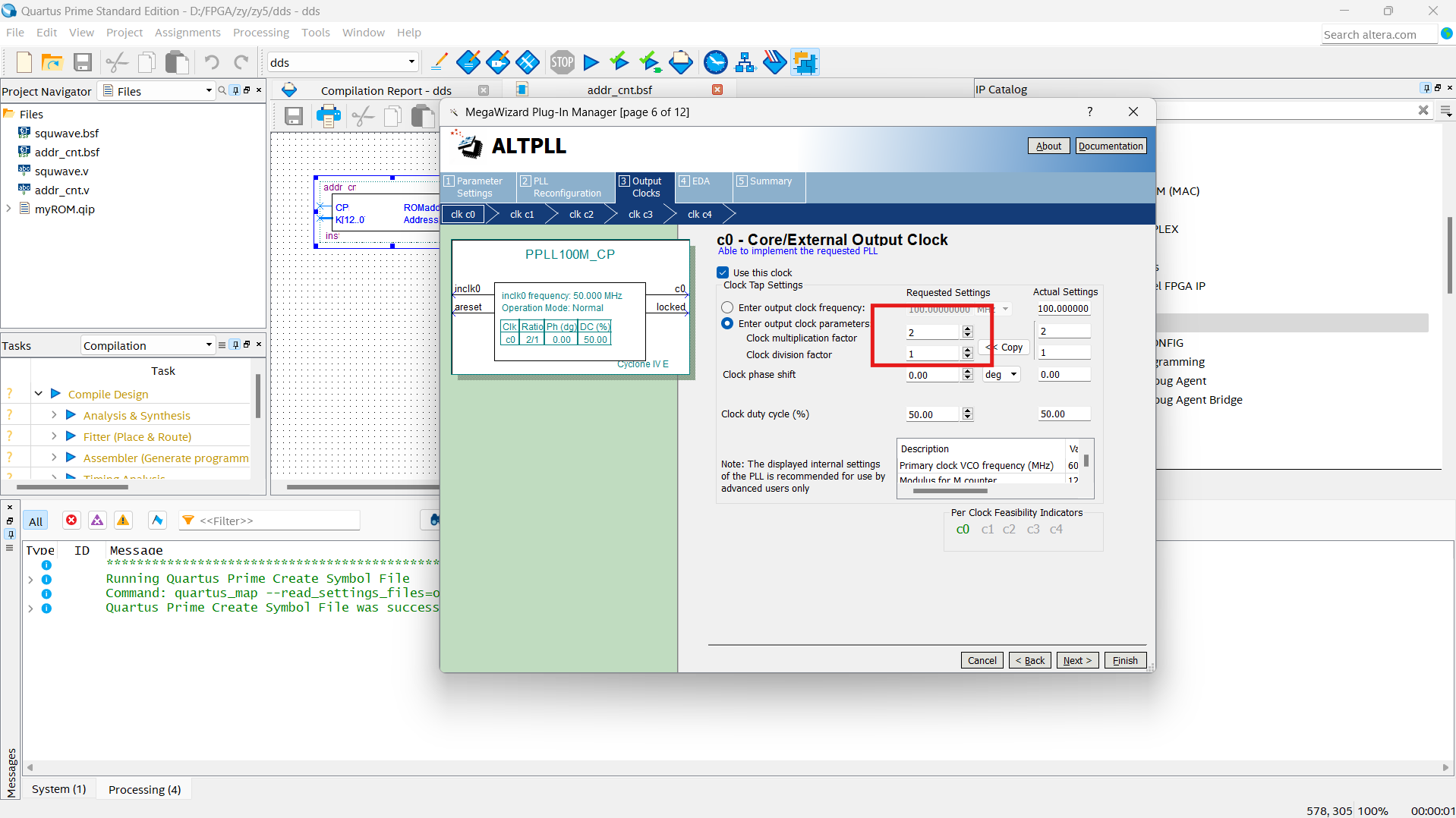Adjust clock phase shift stepper

[x=967, y=374]
